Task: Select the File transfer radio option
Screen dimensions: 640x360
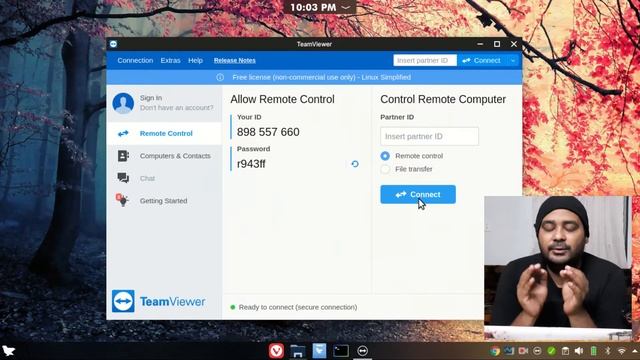Action: [385, 169]
